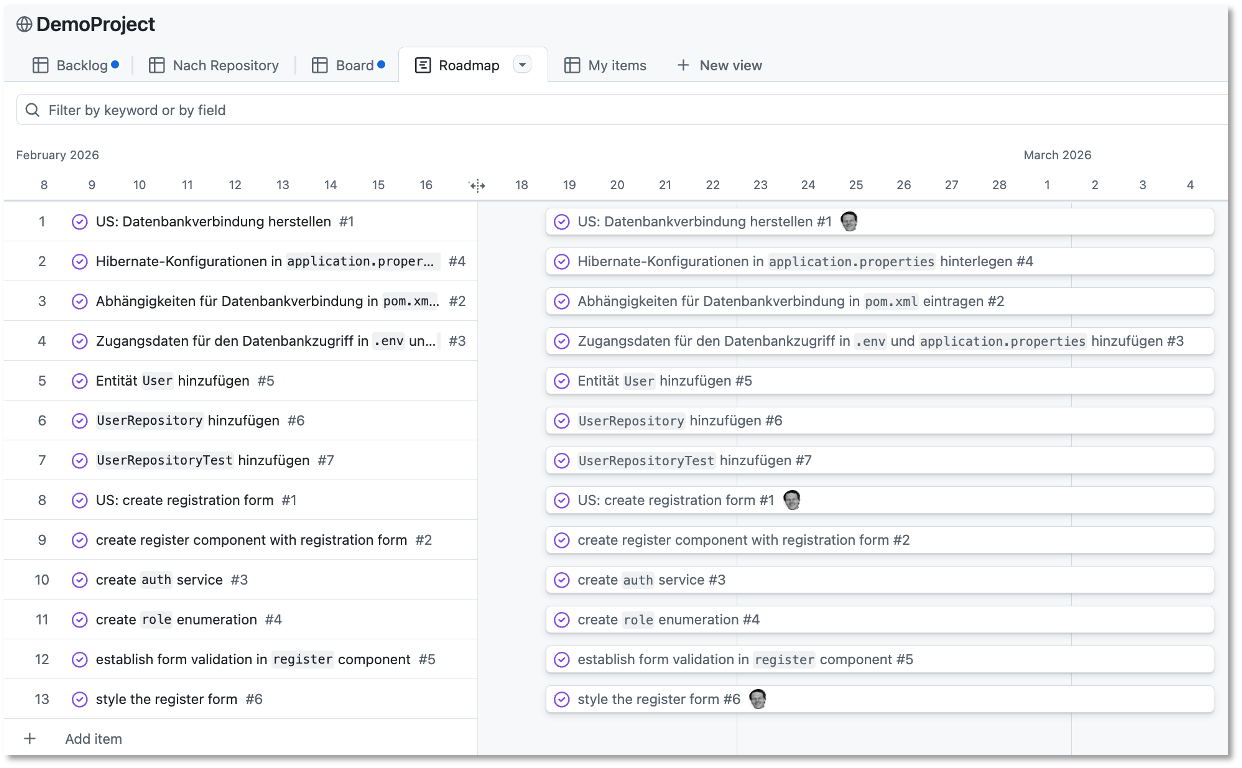Click the plus icon beside New view

(x=683, y=65)
